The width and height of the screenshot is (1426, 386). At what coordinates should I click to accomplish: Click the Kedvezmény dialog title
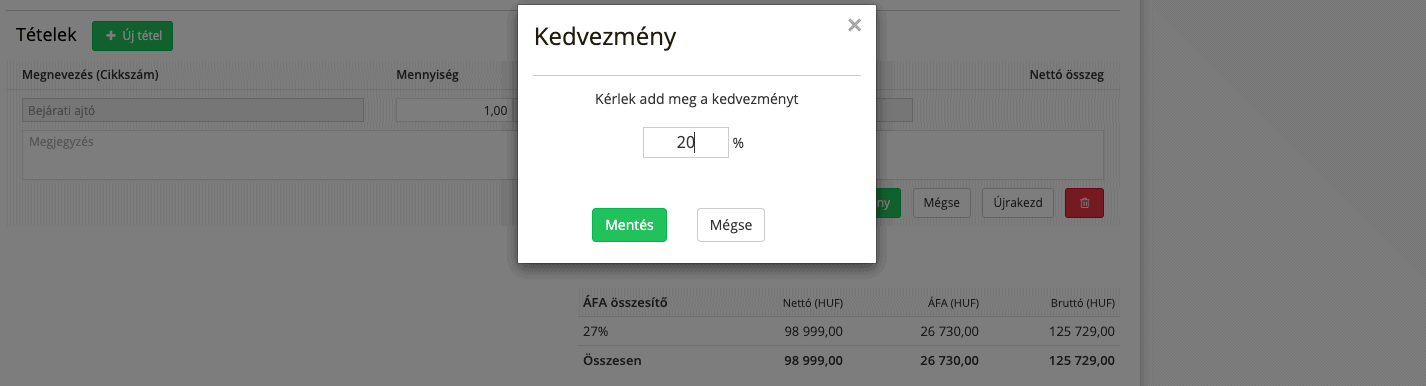point(606,38)
